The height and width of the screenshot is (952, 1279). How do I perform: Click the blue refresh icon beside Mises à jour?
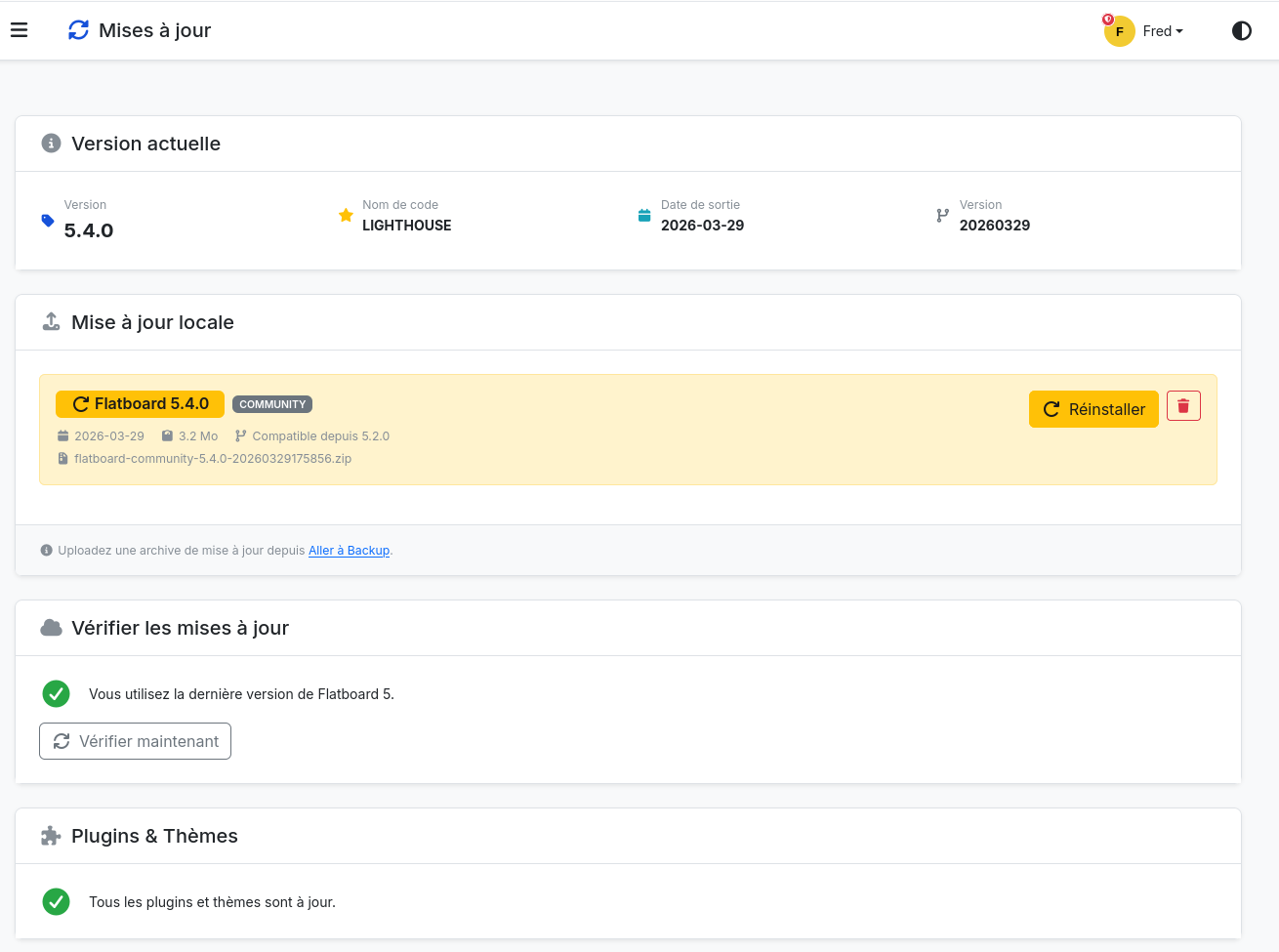[78, 30]
